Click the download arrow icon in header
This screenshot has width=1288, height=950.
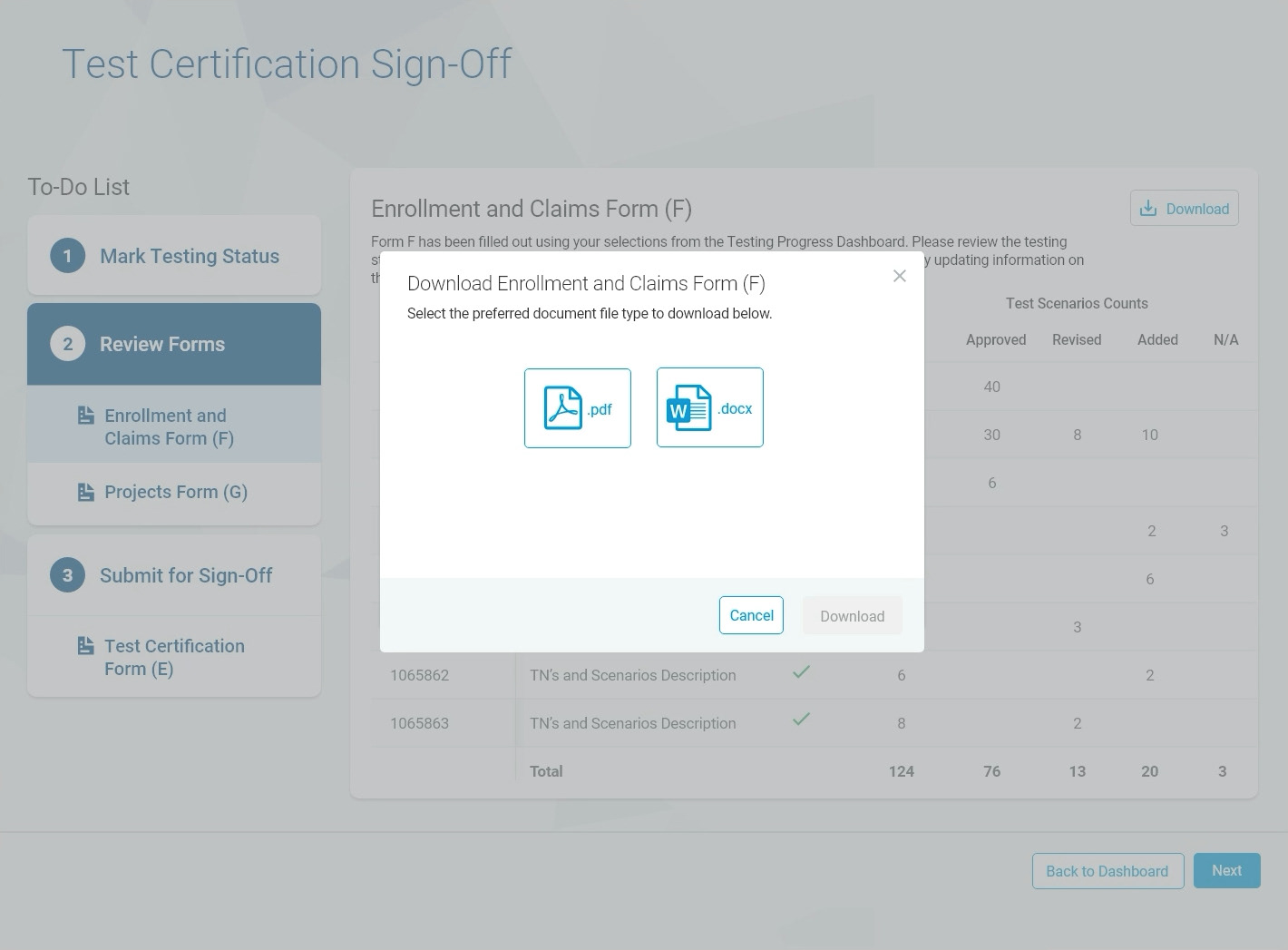tap(1148, 209)
